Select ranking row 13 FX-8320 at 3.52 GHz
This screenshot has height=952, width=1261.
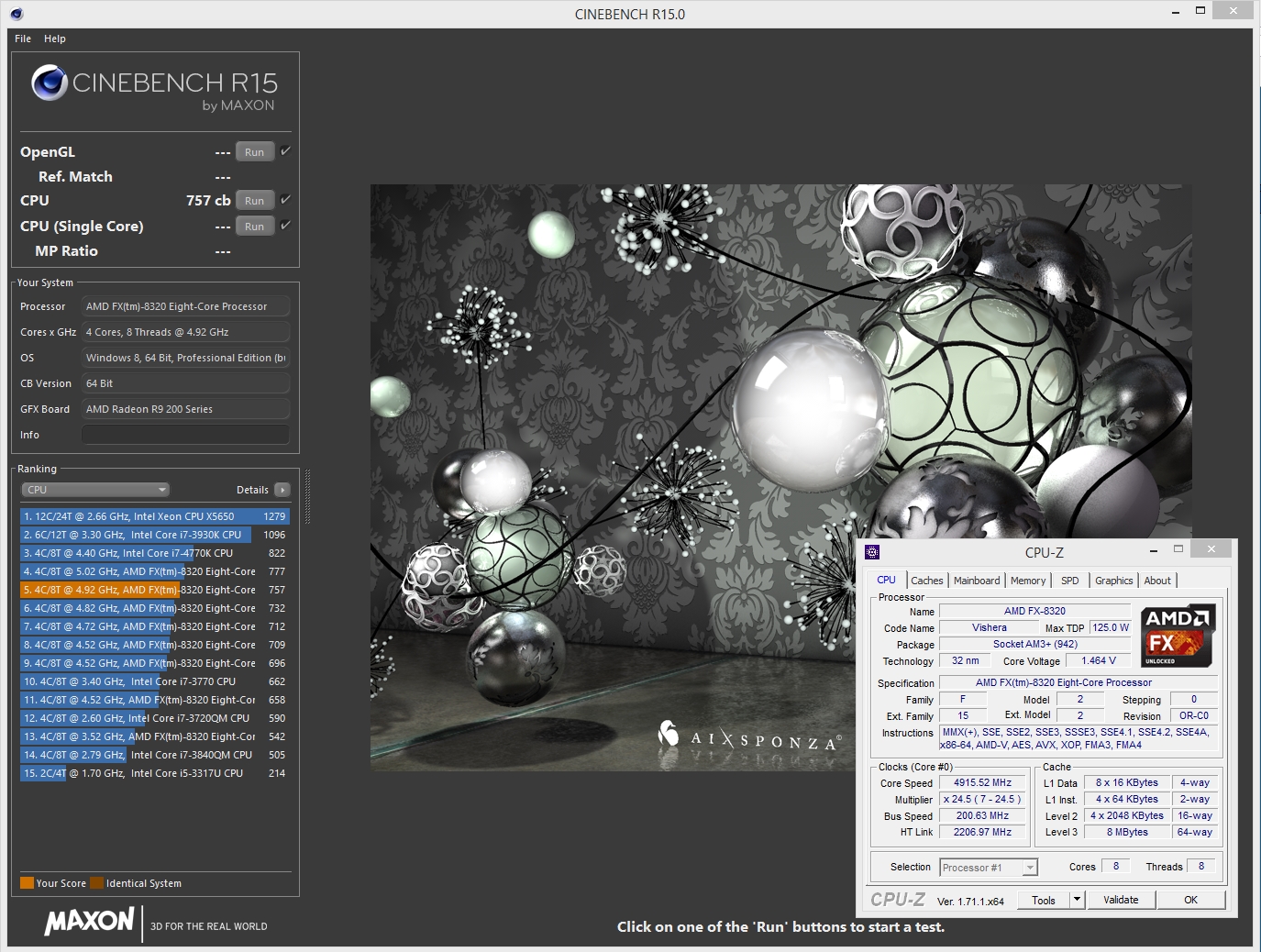154,736
